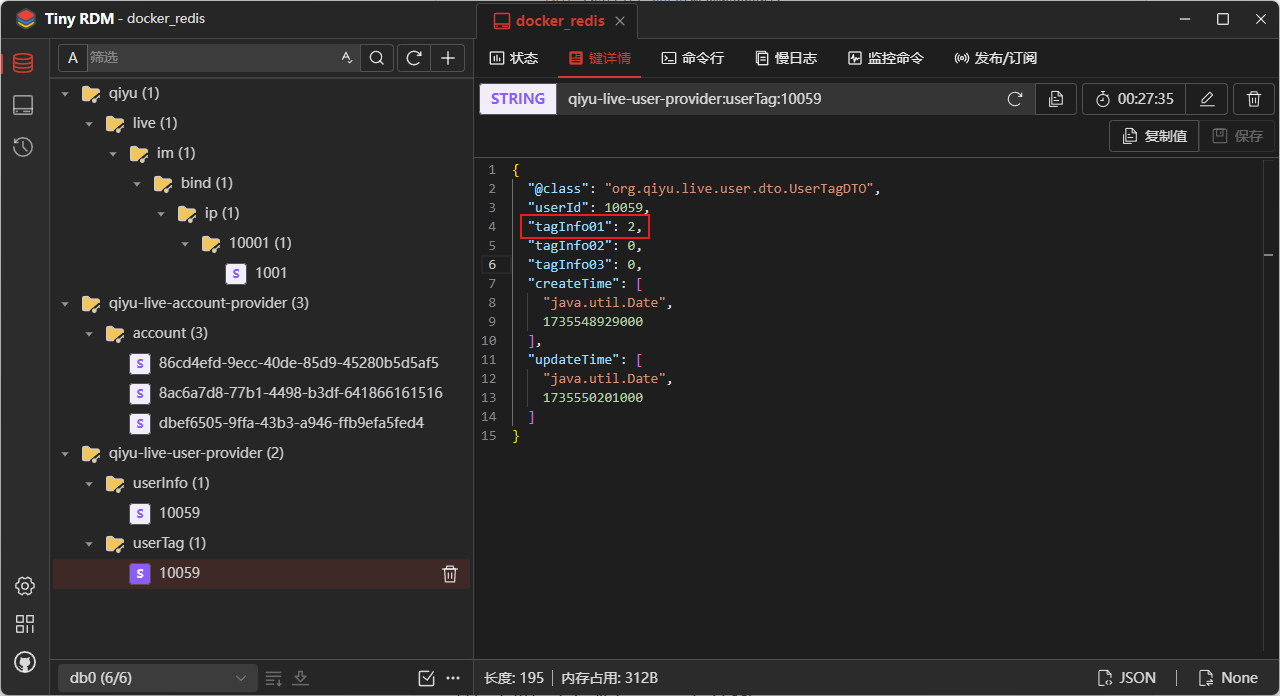
Task: Add a new key with plus button
Action: coord(447,58)
